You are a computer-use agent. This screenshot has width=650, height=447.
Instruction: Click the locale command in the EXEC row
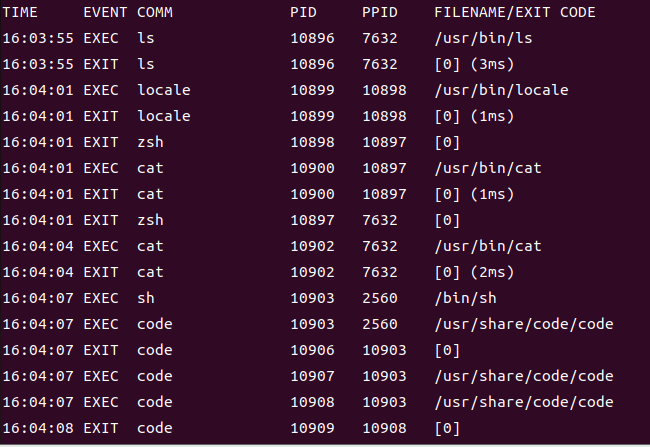coord(164,90)
